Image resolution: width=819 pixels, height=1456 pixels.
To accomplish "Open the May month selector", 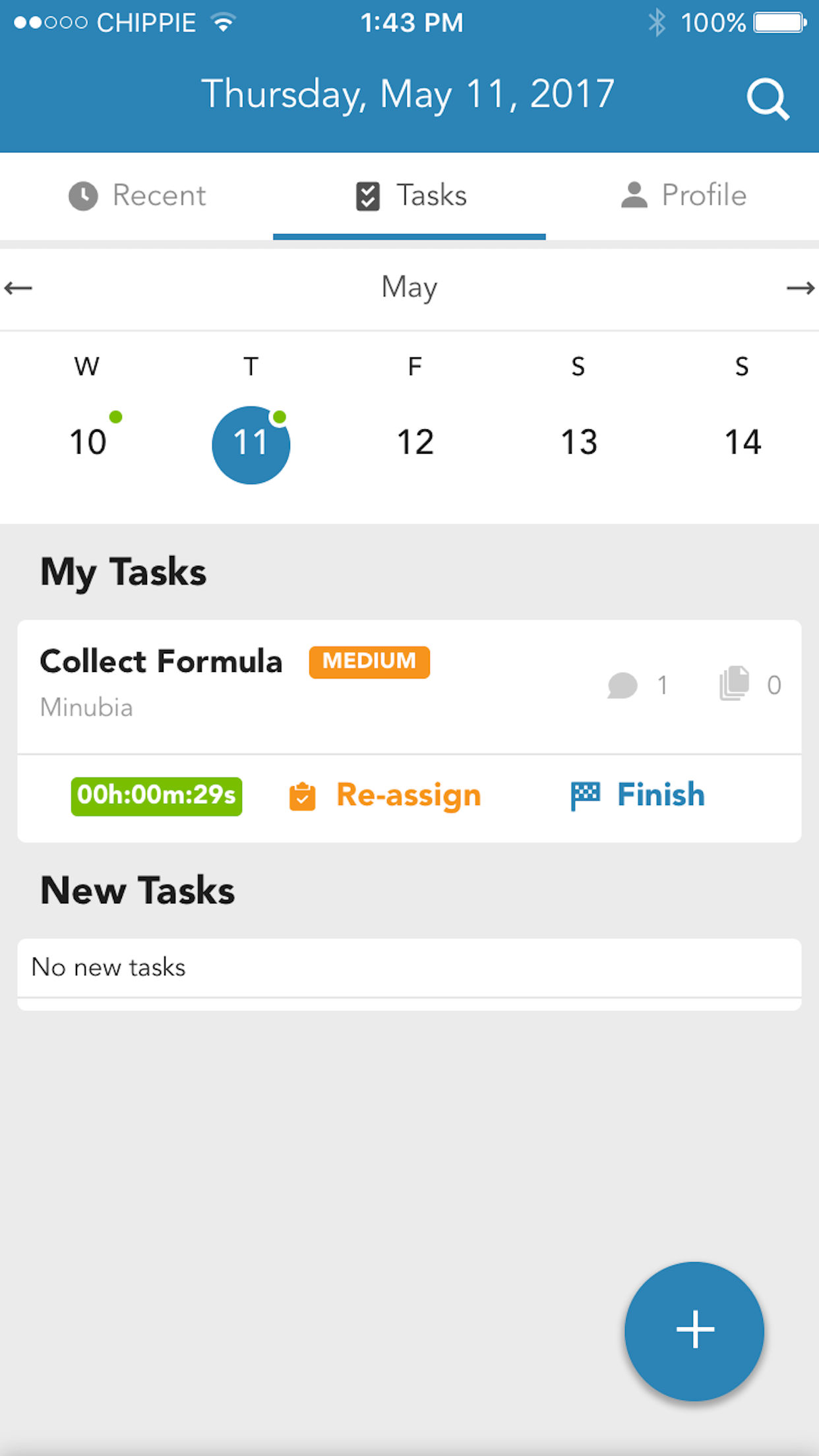I will point(409,288).
